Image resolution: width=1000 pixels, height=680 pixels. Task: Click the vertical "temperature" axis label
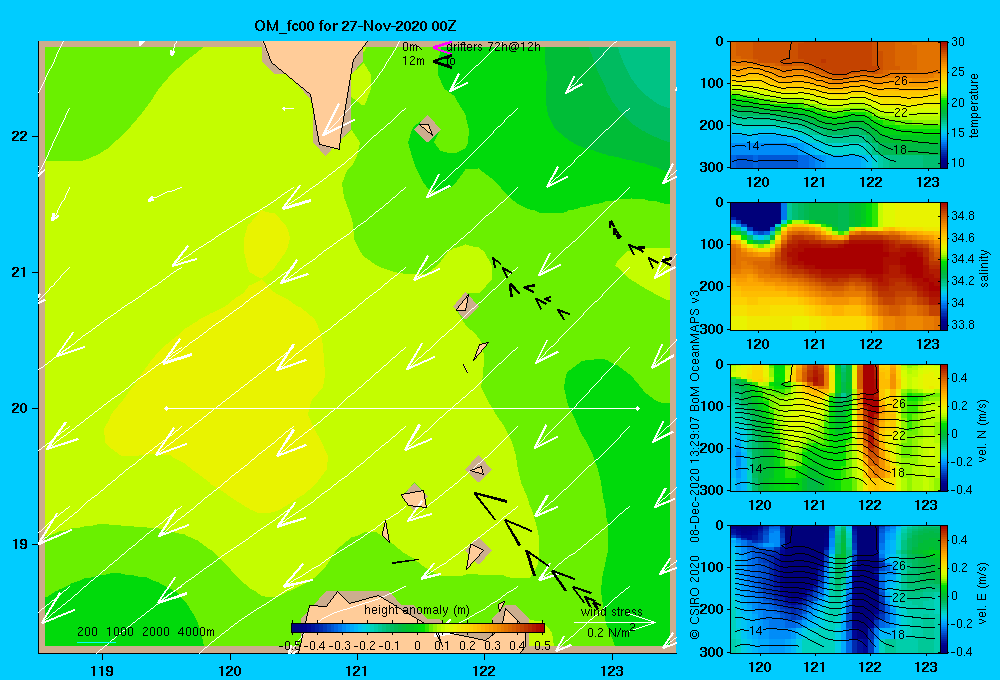pyautogui.click(x=974, y=105)
